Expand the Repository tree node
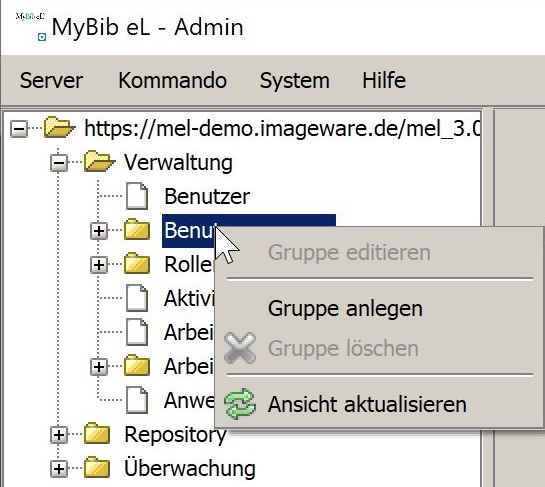 [59, 435]
